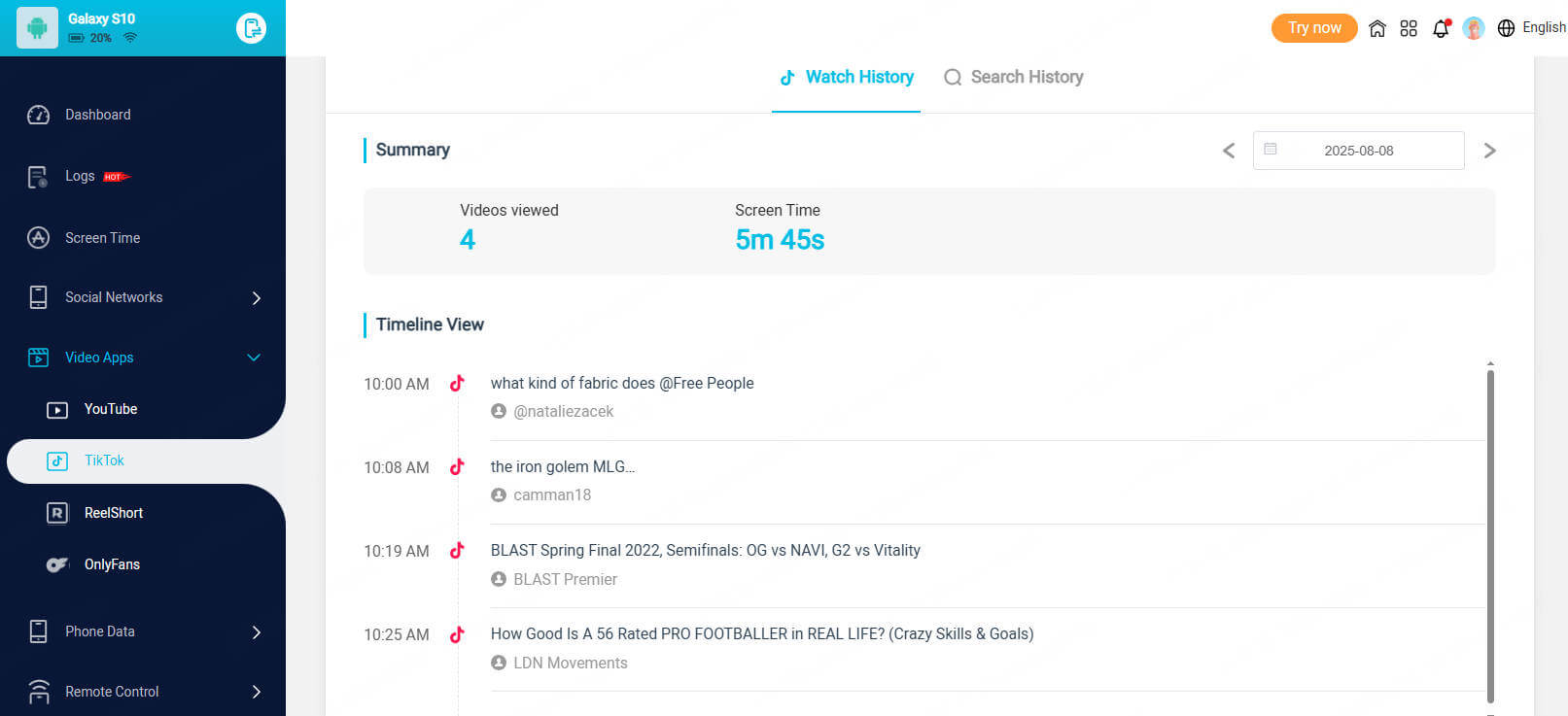Viewport: 1568px width, 716px height.
Task: Open Dashboard from the sidebar
Action: click(x=98, y=115)
